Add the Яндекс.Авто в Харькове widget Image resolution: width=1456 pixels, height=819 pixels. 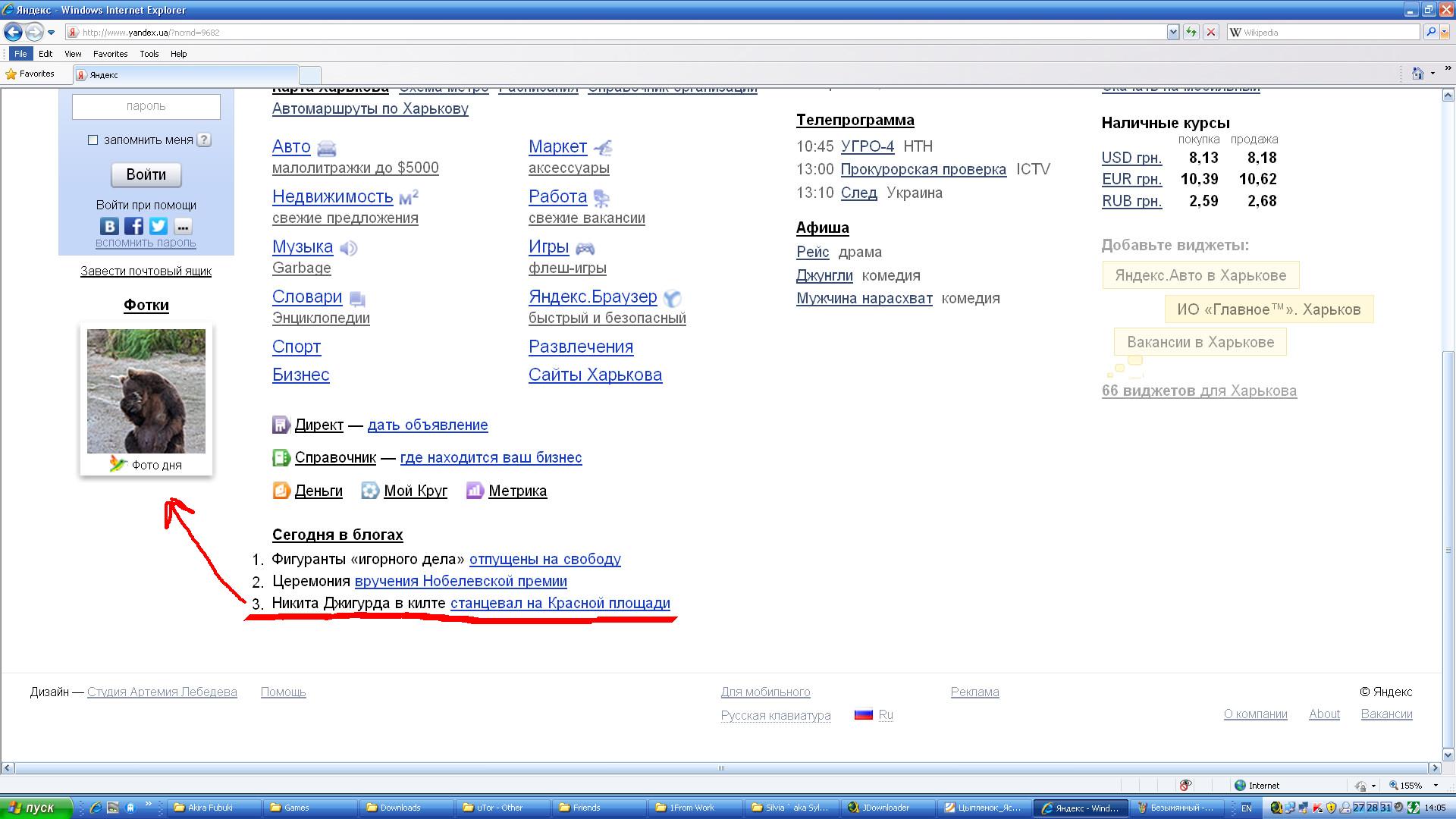click(x=1200, y=275)
